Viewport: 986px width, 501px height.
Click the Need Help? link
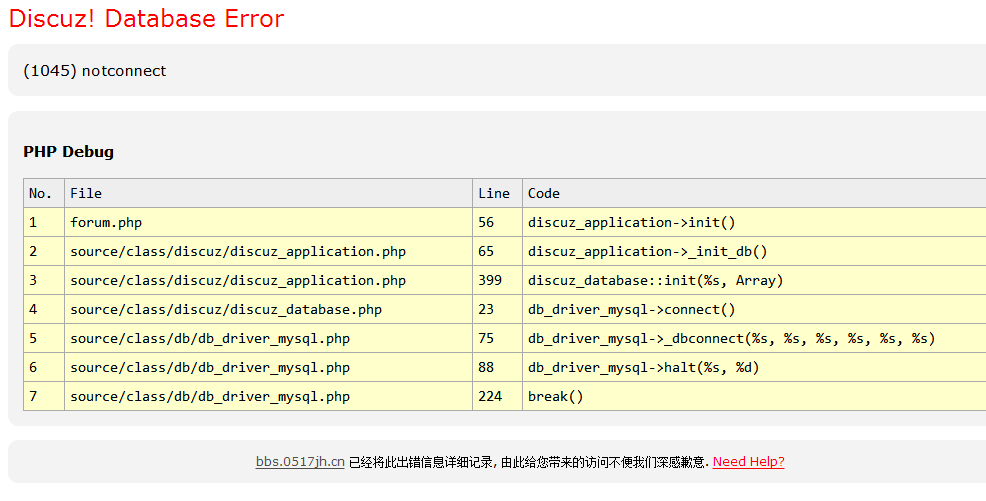pyautogui.click(x=748, y=462)
